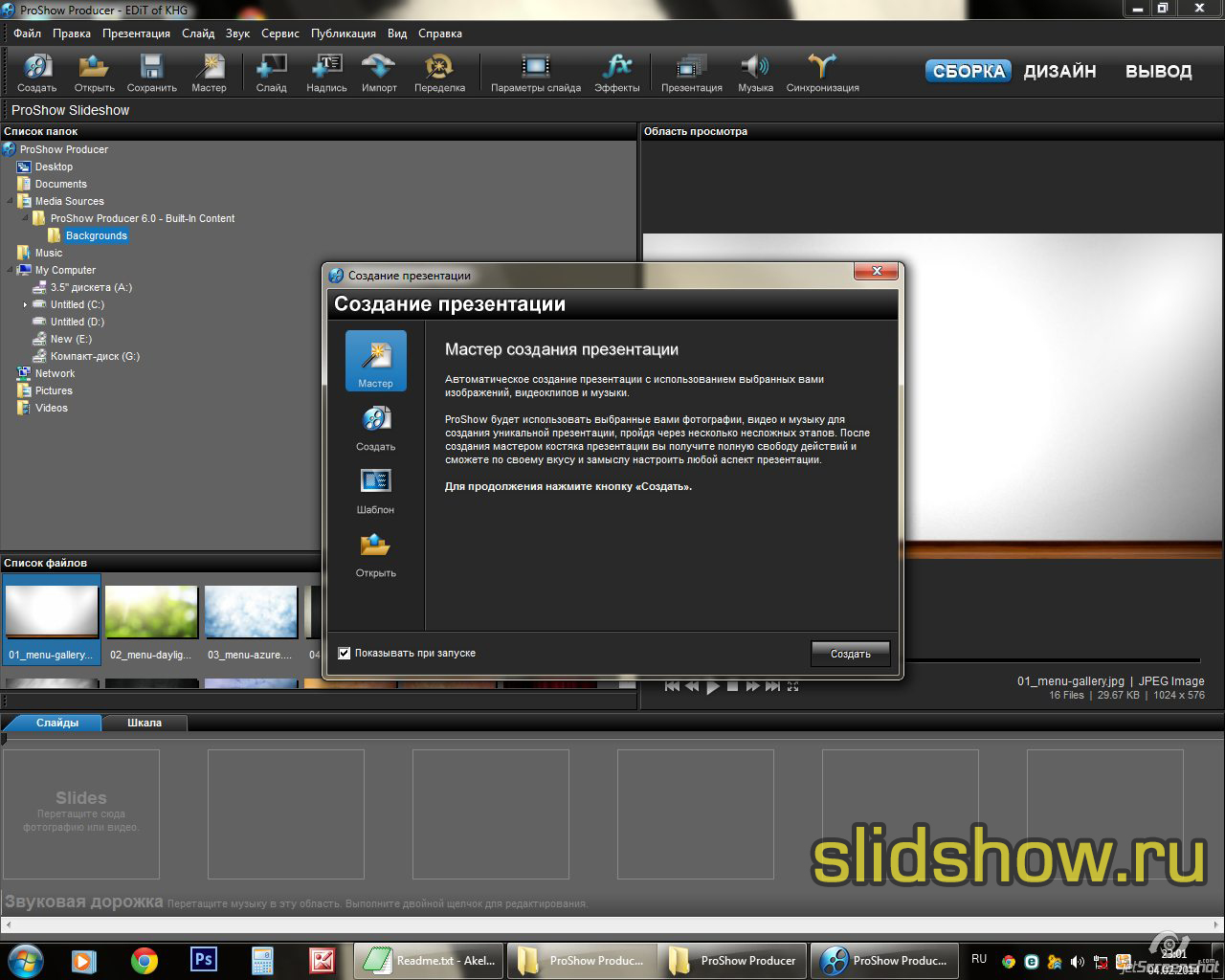Open the Презентация menu

(x=136, y=33)
